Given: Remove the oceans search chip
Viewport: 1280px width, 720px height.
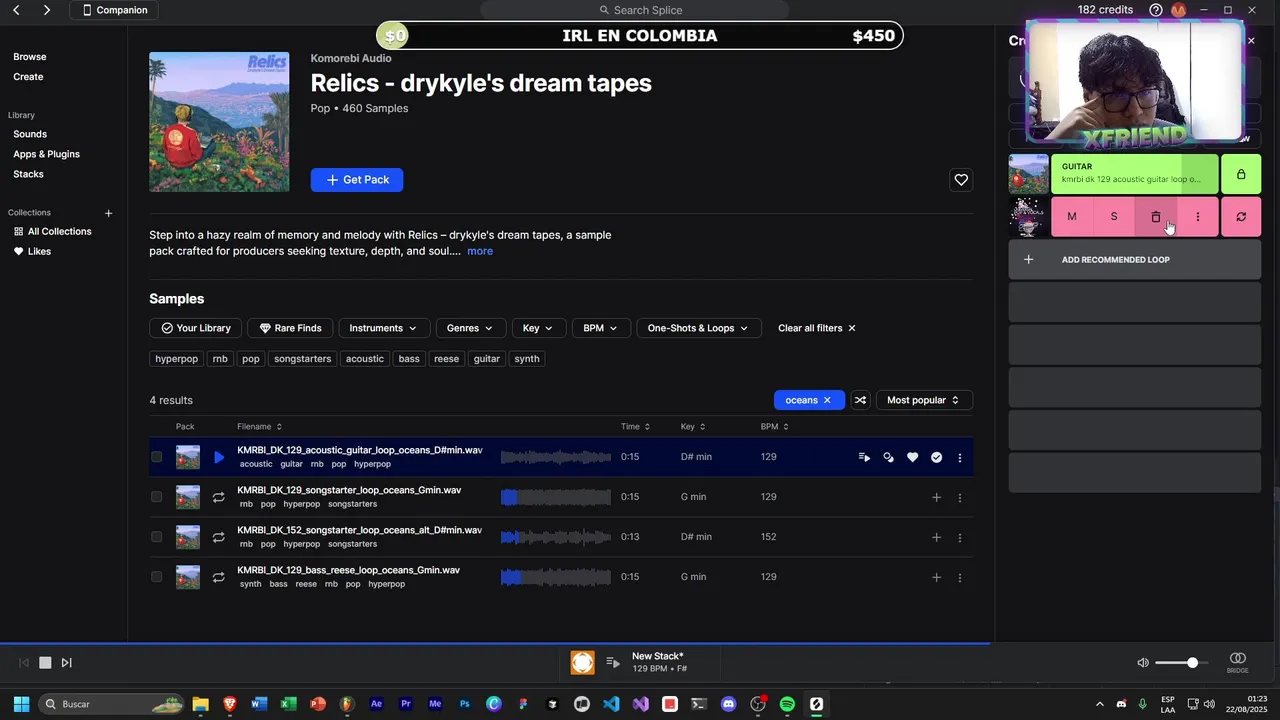Looking at the screenshot, I should (x=827, y=400).
